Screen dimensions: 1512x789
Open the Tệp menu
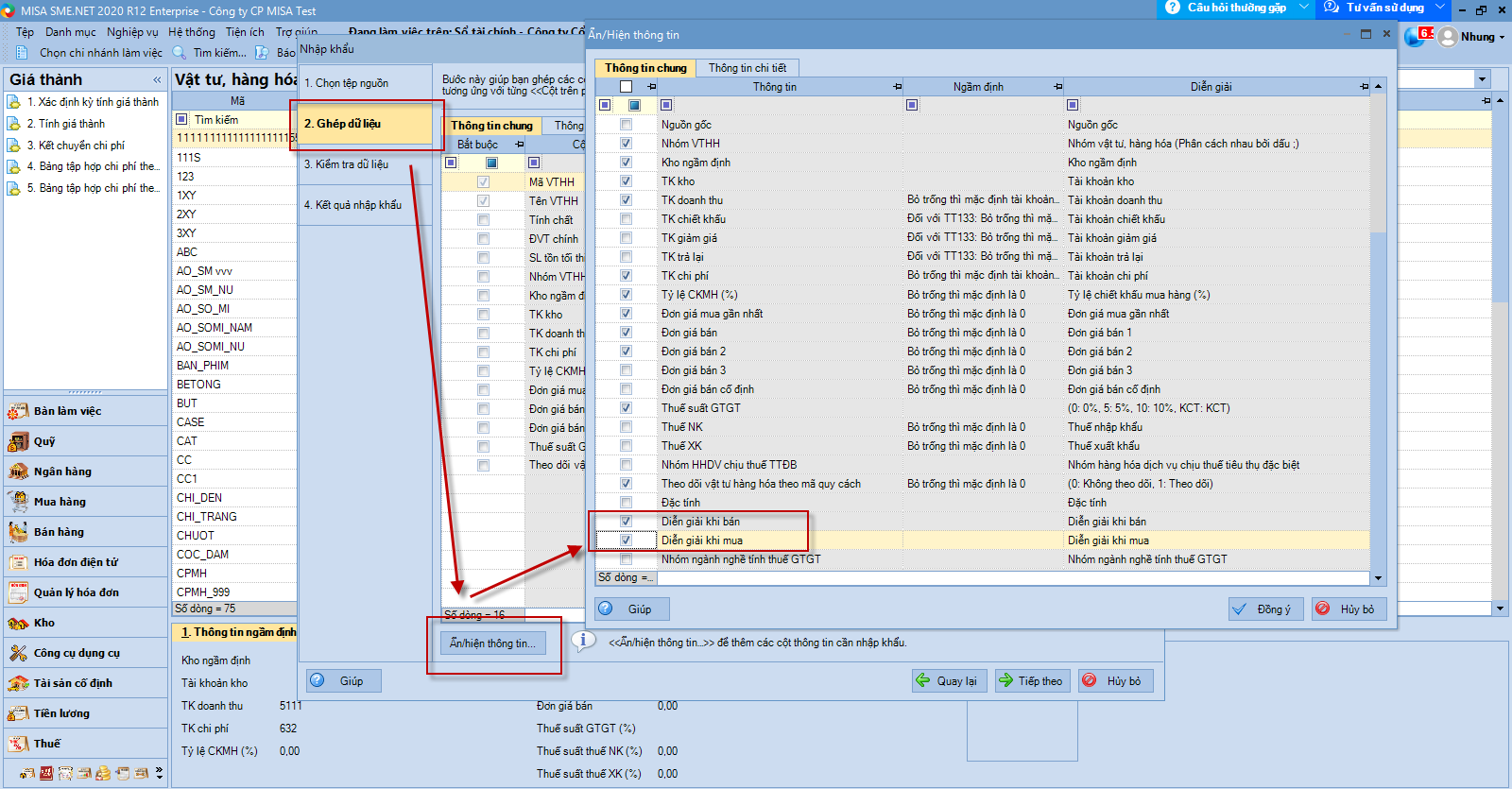25,32
